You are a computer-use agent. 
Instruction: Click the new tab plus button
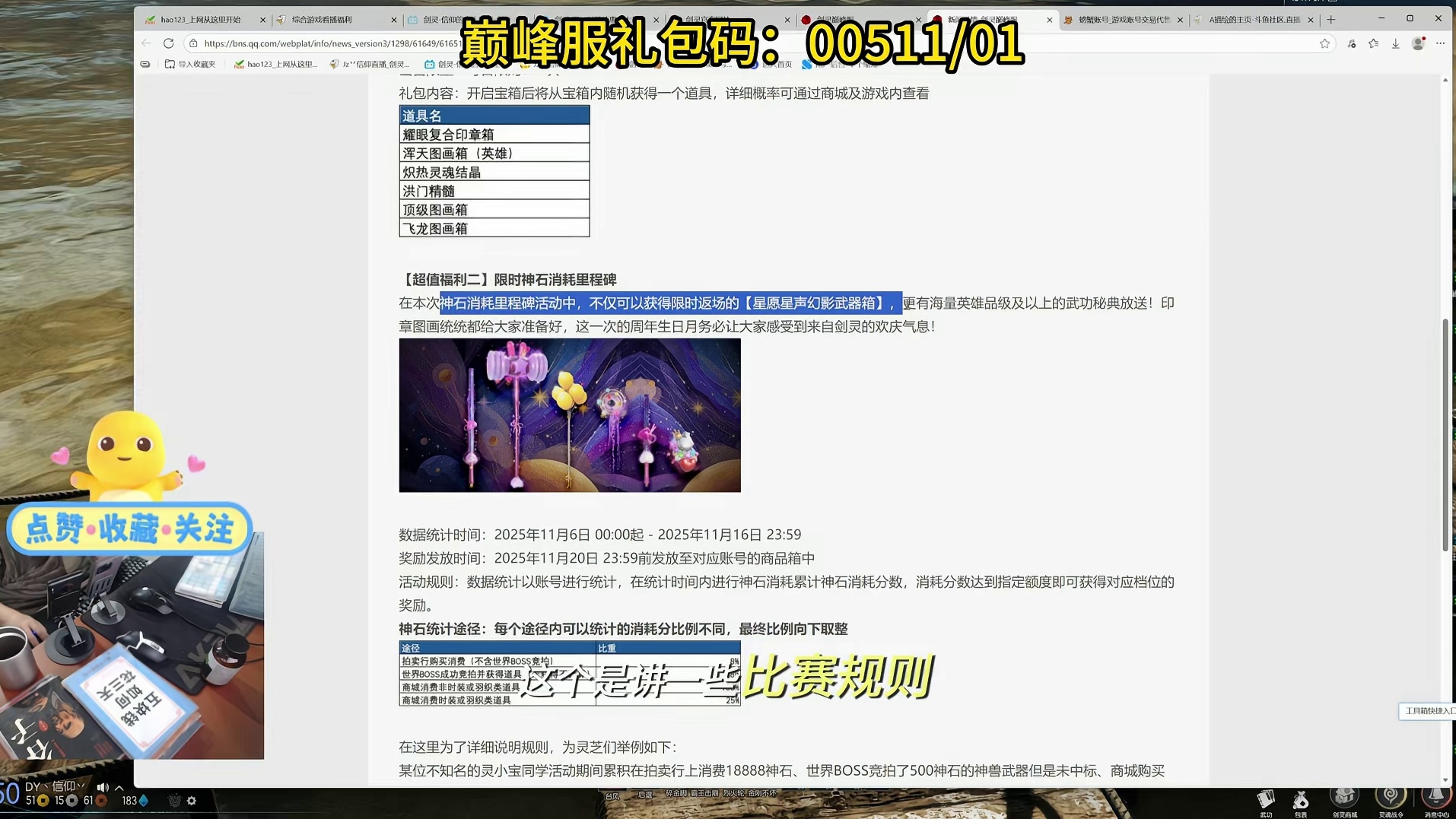click(x=1330, y=20)
